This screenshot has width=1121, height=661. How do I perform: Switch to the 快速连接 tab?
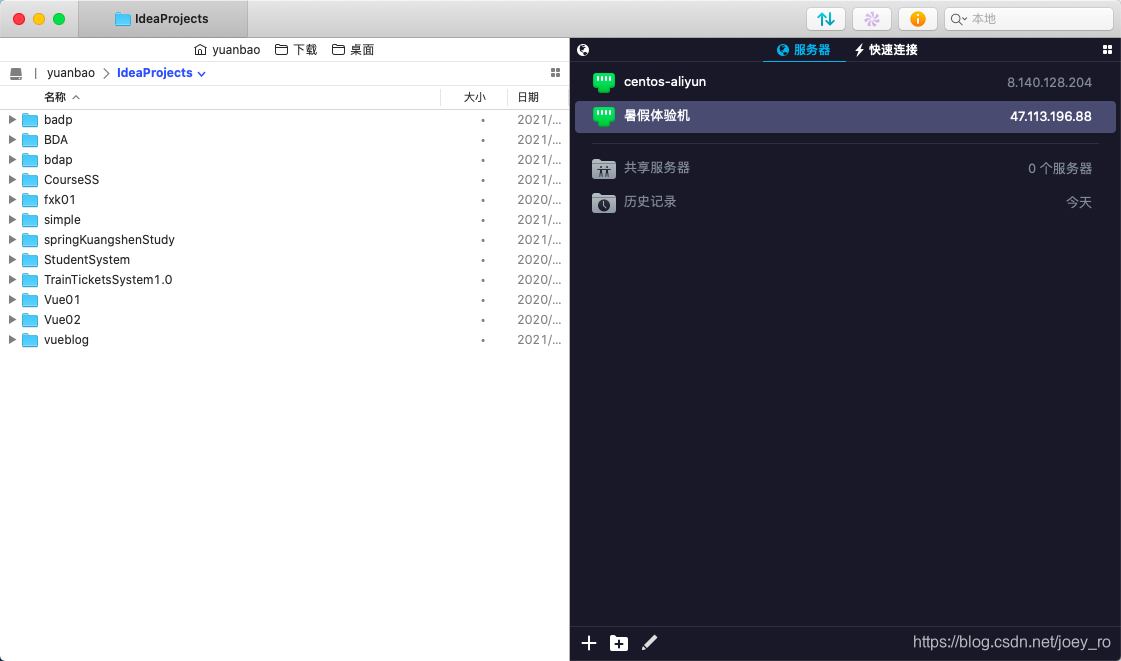pos(886,49)
